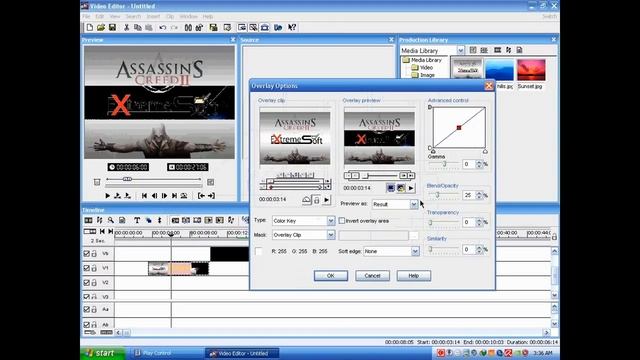640x360 pixels.
Task: Click the mark-in bracket arrow icon
Action: (201, 196)
